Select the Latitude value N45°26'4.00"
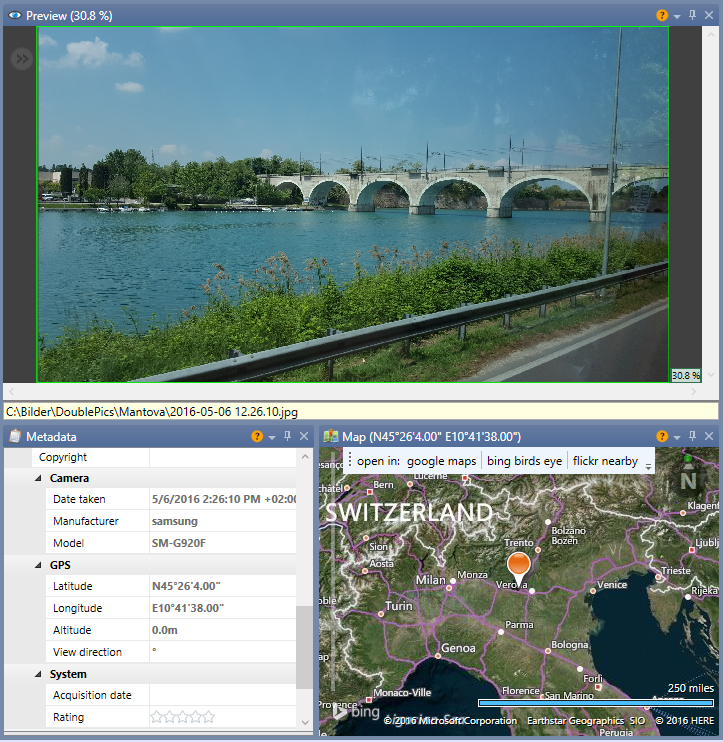Image resolution: width=723 pixels, height=742 pixels. click(223, 586)
